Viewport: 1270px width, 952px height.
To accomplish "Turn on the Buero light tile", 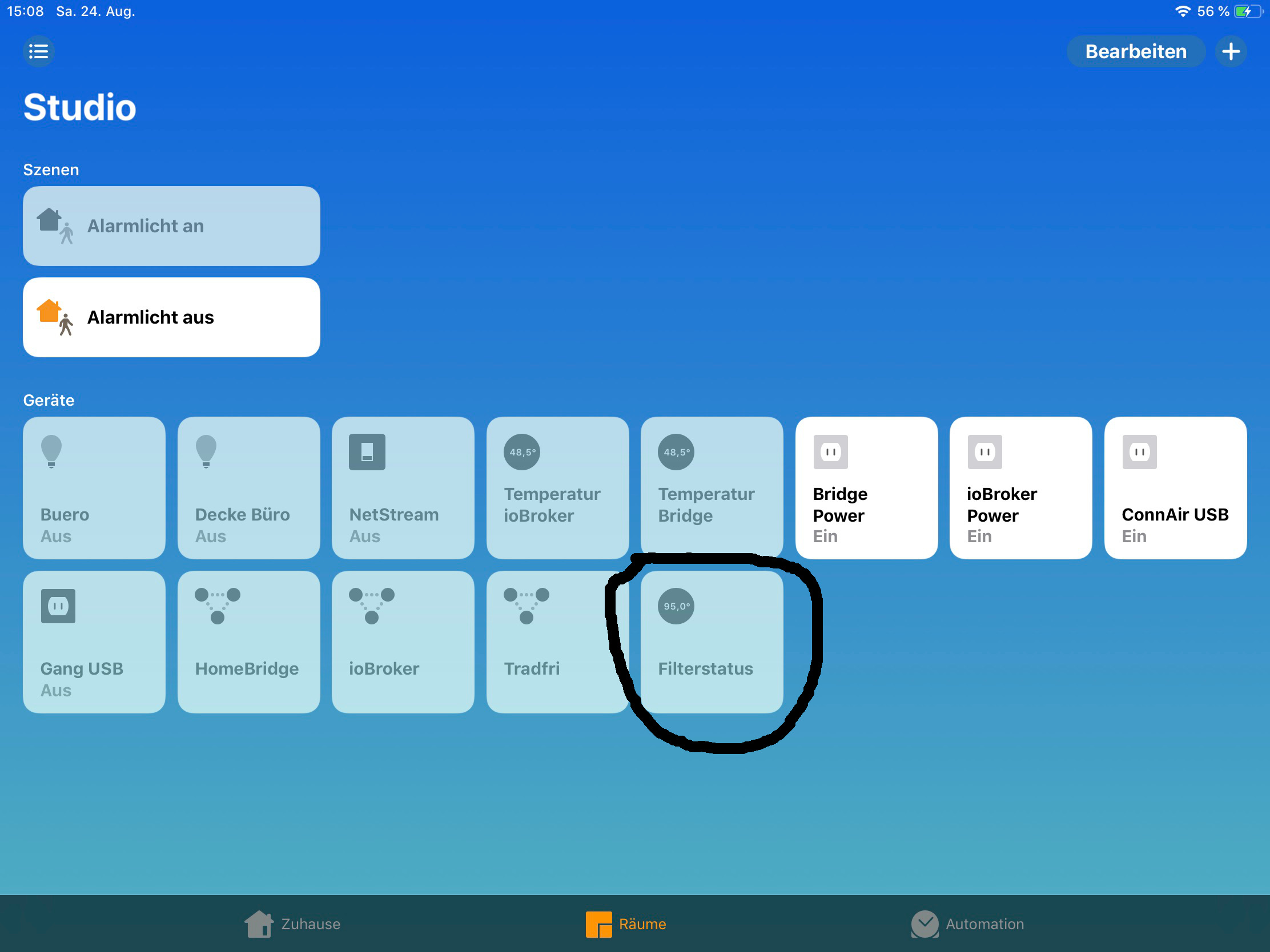I will [94, 488].
